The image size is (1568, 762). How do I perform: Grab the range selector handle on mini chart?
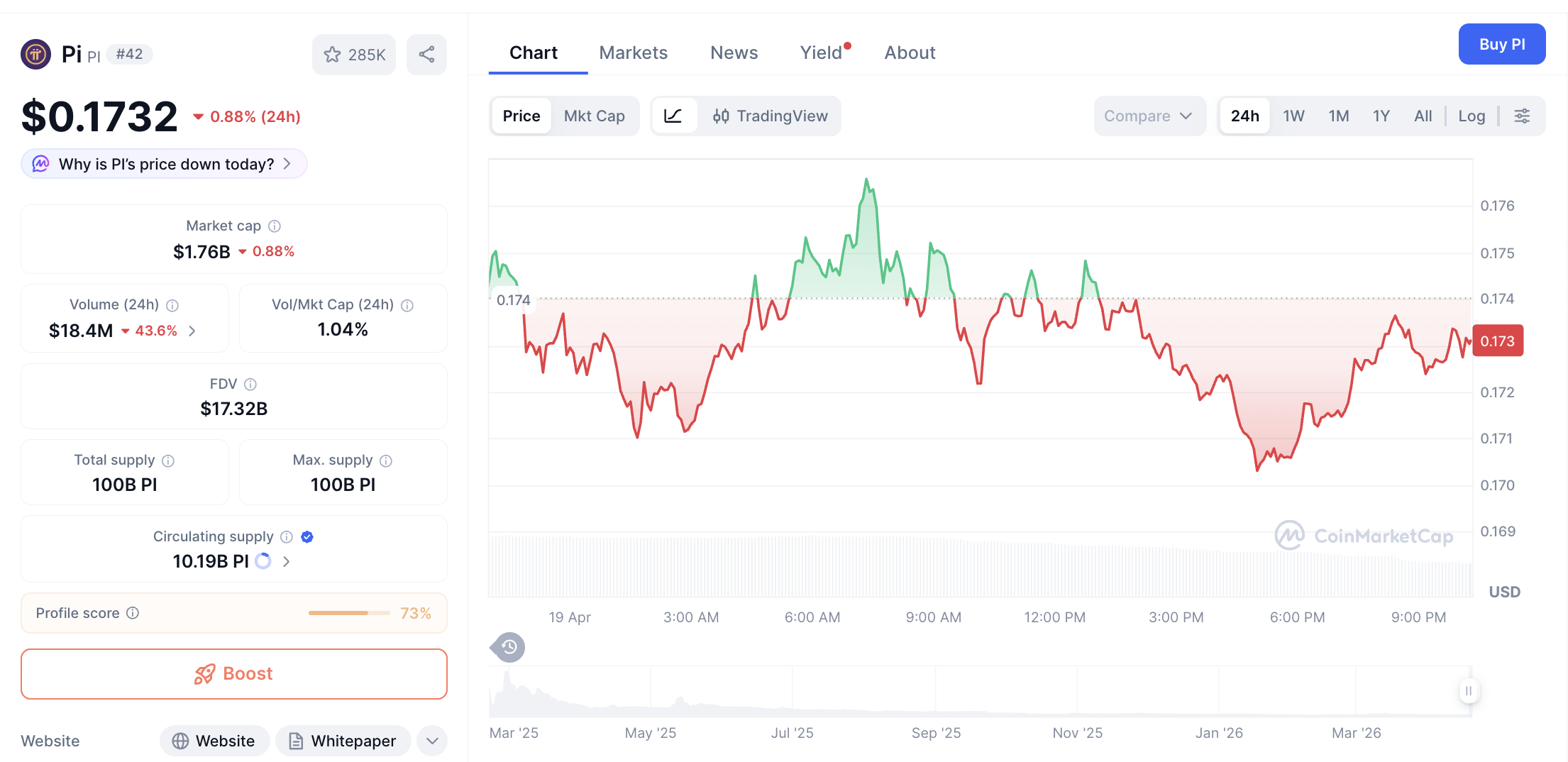(1469, 691)
